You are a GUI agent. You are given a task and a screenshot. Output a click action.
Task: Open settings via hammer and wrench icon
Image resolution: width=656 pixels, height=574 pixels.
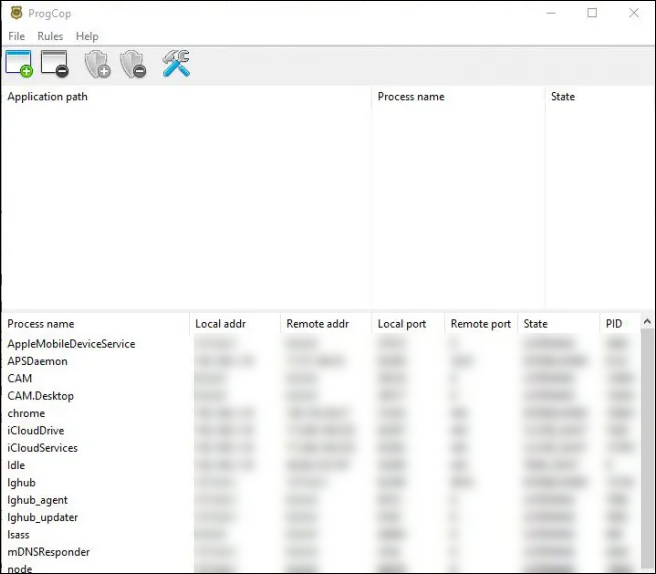176,64
